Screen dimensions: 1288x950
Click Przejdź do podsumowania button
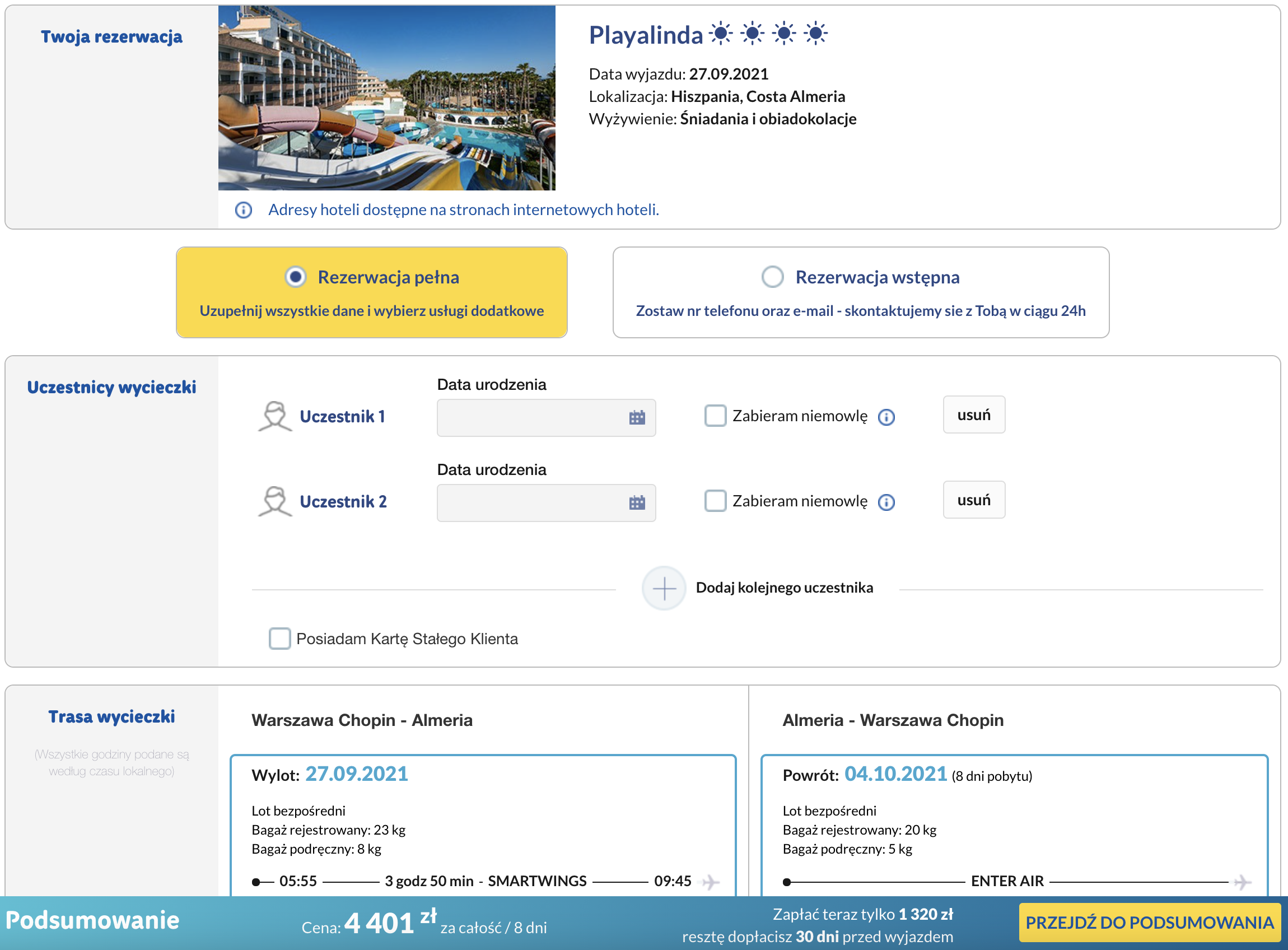(x=1150, y=923)
